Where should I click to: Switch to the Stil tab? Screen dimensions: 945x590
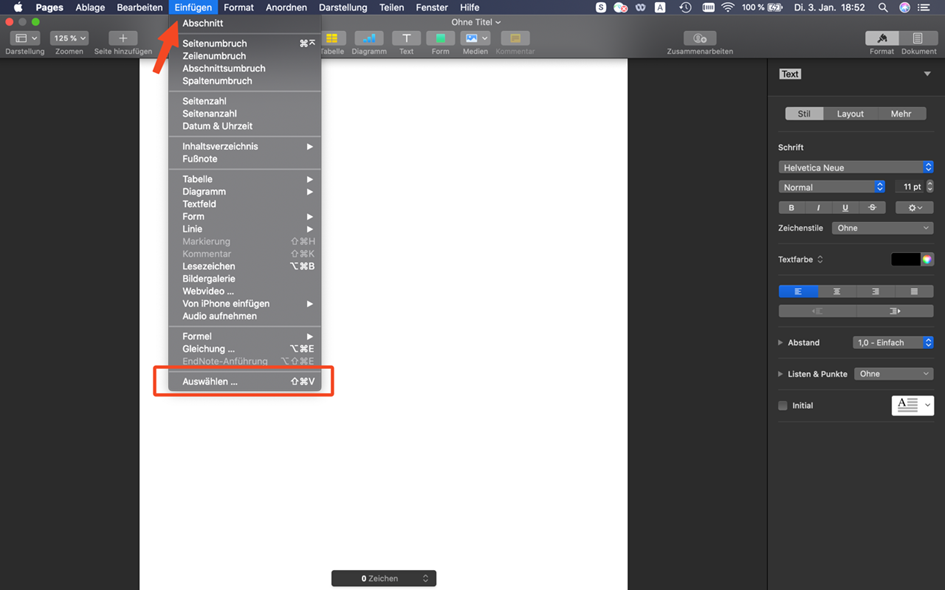[x=804, y=113]
